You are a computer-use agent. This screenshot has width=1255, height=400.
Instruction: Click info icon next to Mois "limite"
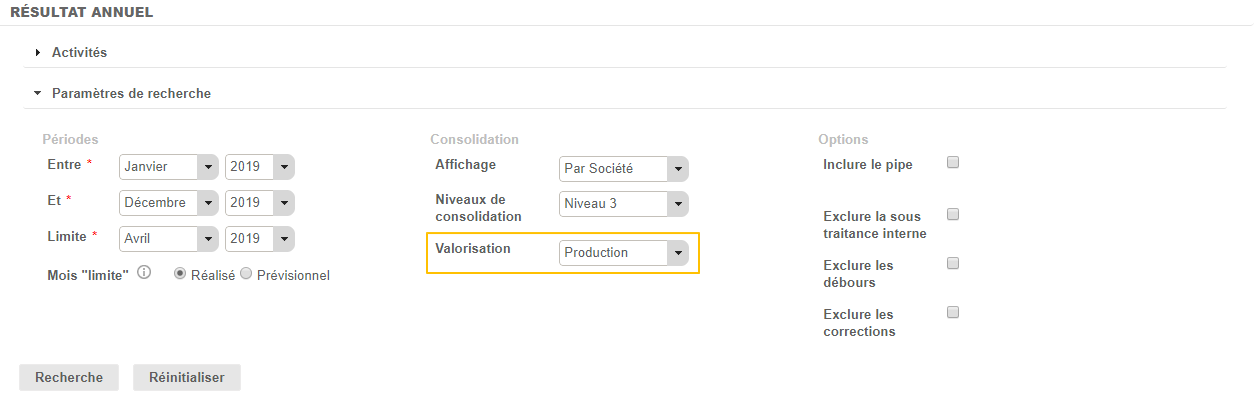pos(144,273)
